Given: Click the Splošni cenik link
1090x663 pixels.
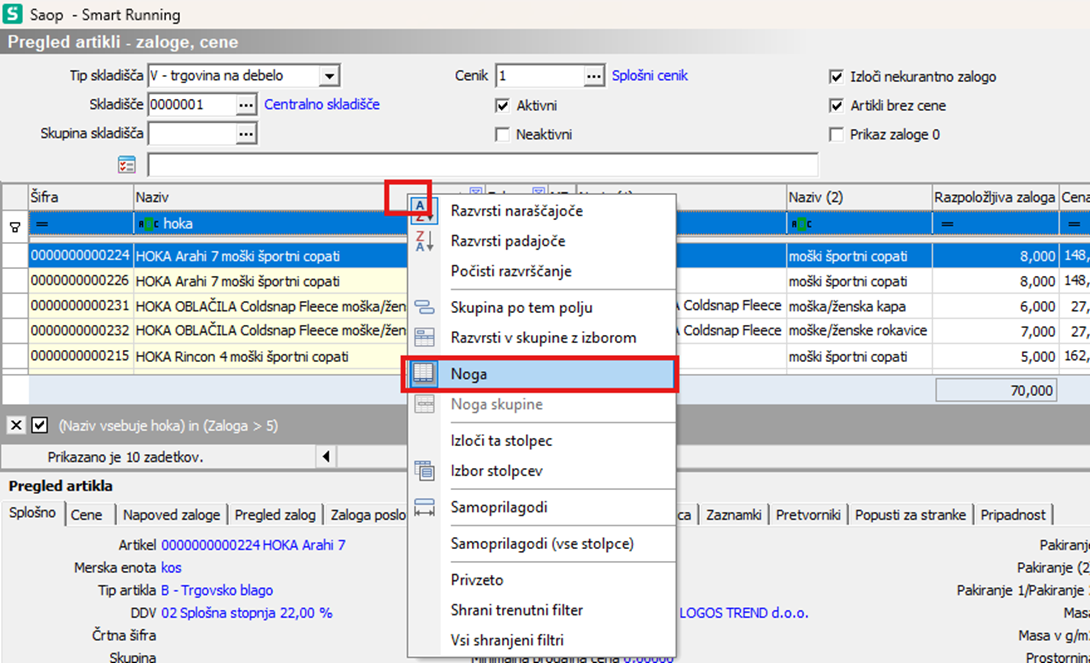Looking at the screenshot, I should pyautogui.click(x=649, y=76).
